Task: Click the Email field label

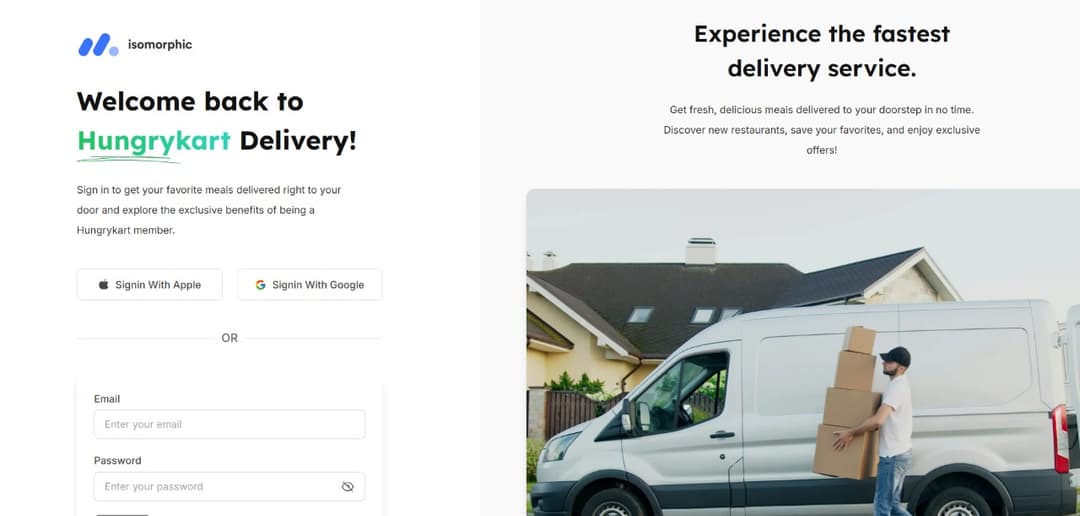Action: pyautogui.click(x=107, y=399)
